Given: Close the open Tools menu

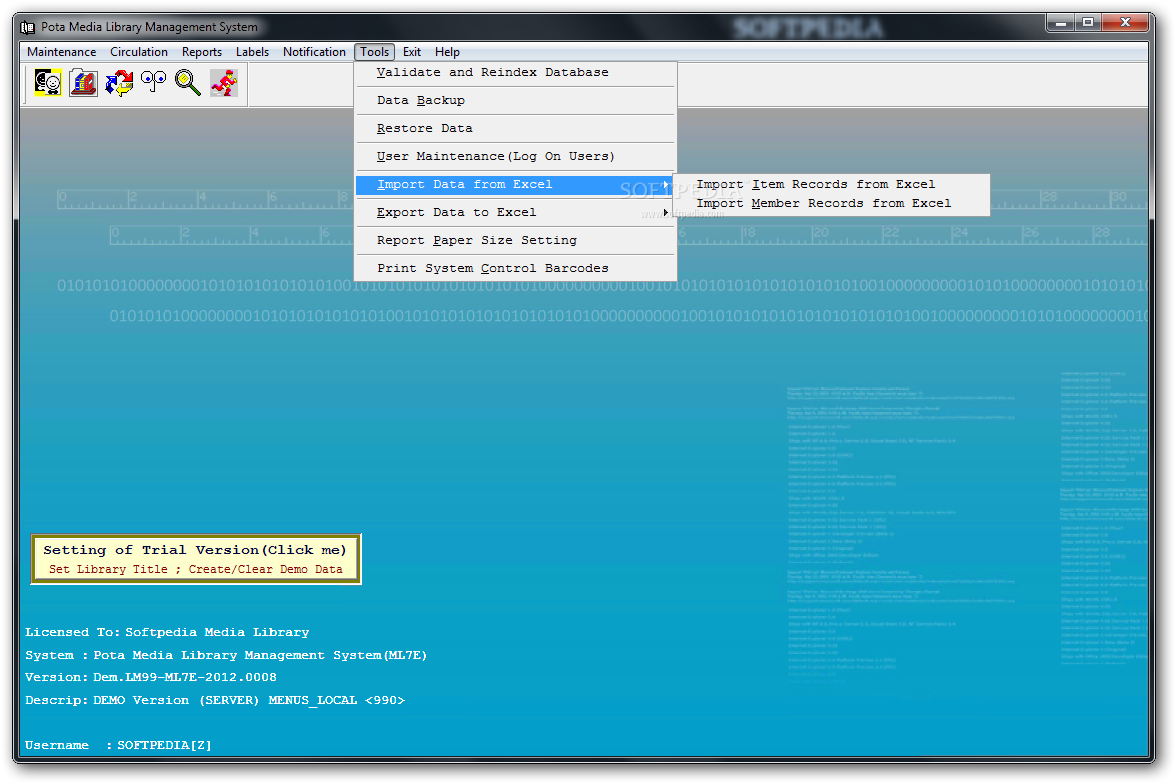Looking at the screenshot, I should point(374,52).
